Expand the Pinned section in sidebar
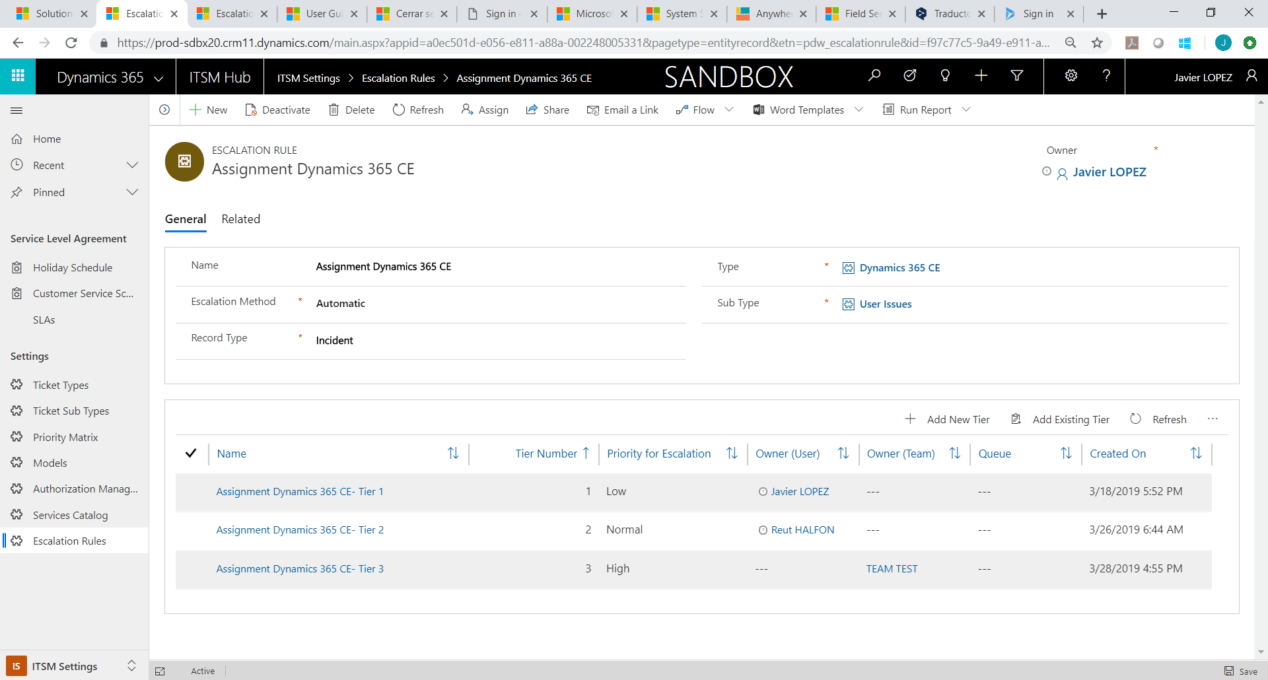The height and width of the screenshot is (680, 1268). click(x=132, y=192)
